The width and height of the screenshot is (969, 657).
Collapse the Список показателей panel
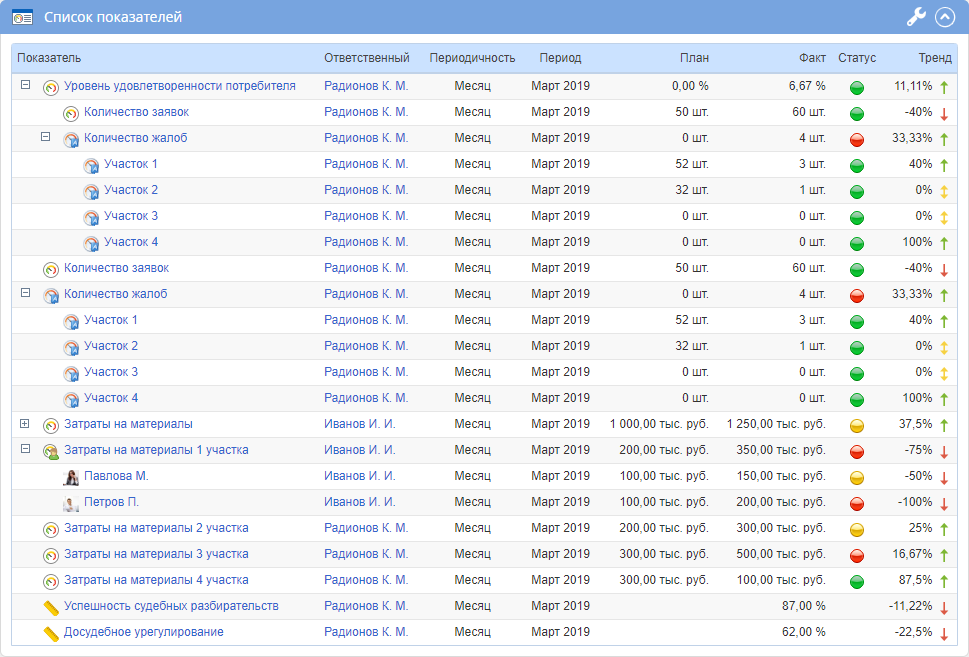pos(945,16)
